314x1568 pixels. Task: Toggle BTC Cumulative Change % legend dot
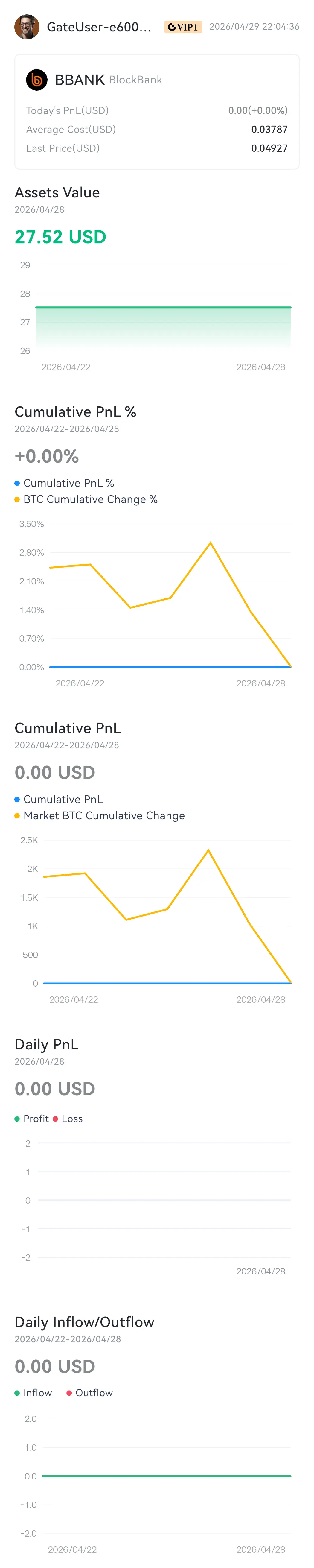click(17, 500)
